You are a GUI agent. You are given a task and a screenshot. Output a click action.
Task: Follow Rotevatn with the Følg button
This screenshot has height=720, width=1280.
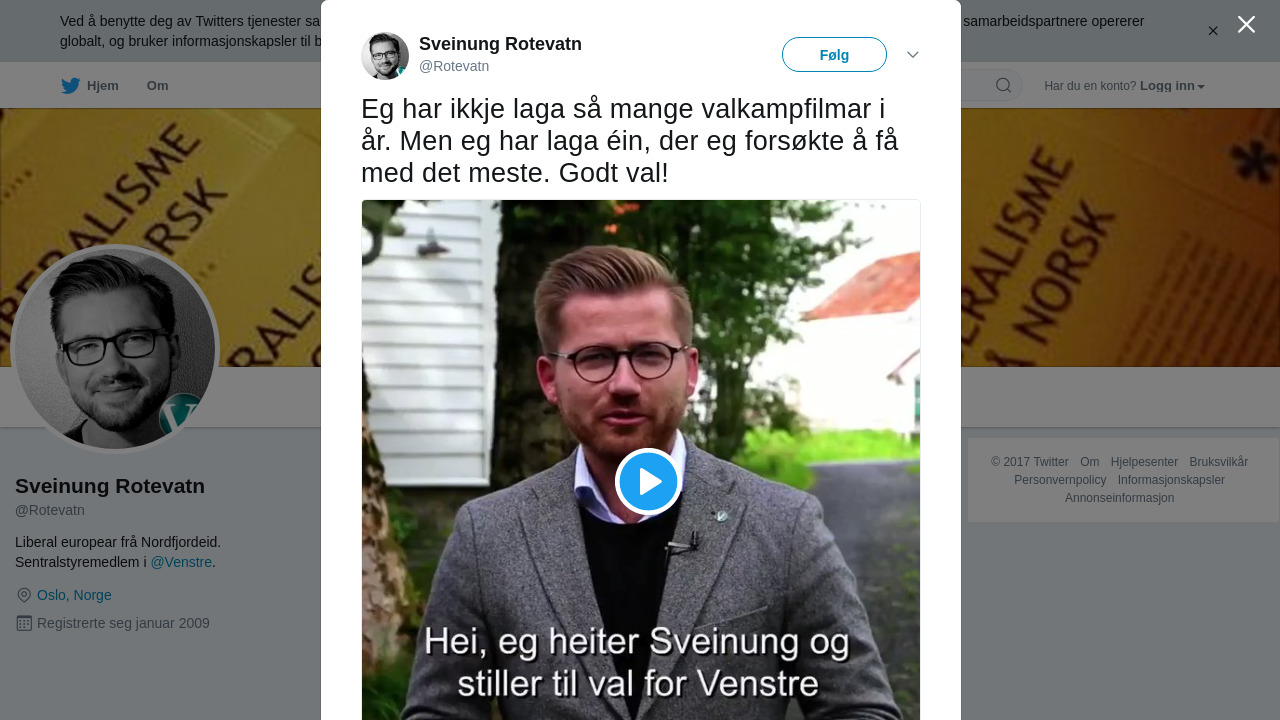(834, 55)
